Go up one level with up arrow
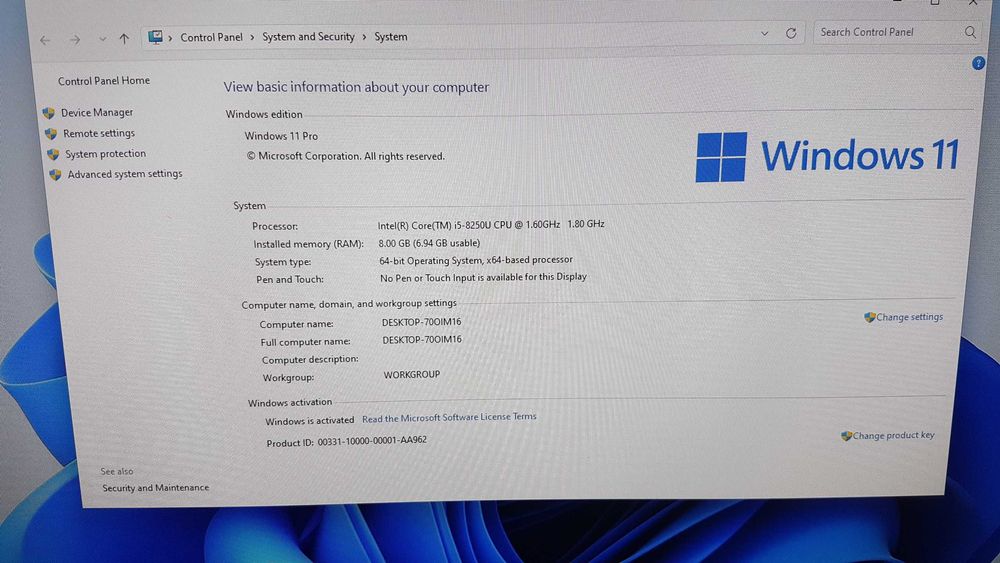This screenshot has height=563, width=1000. coord(124,38)
